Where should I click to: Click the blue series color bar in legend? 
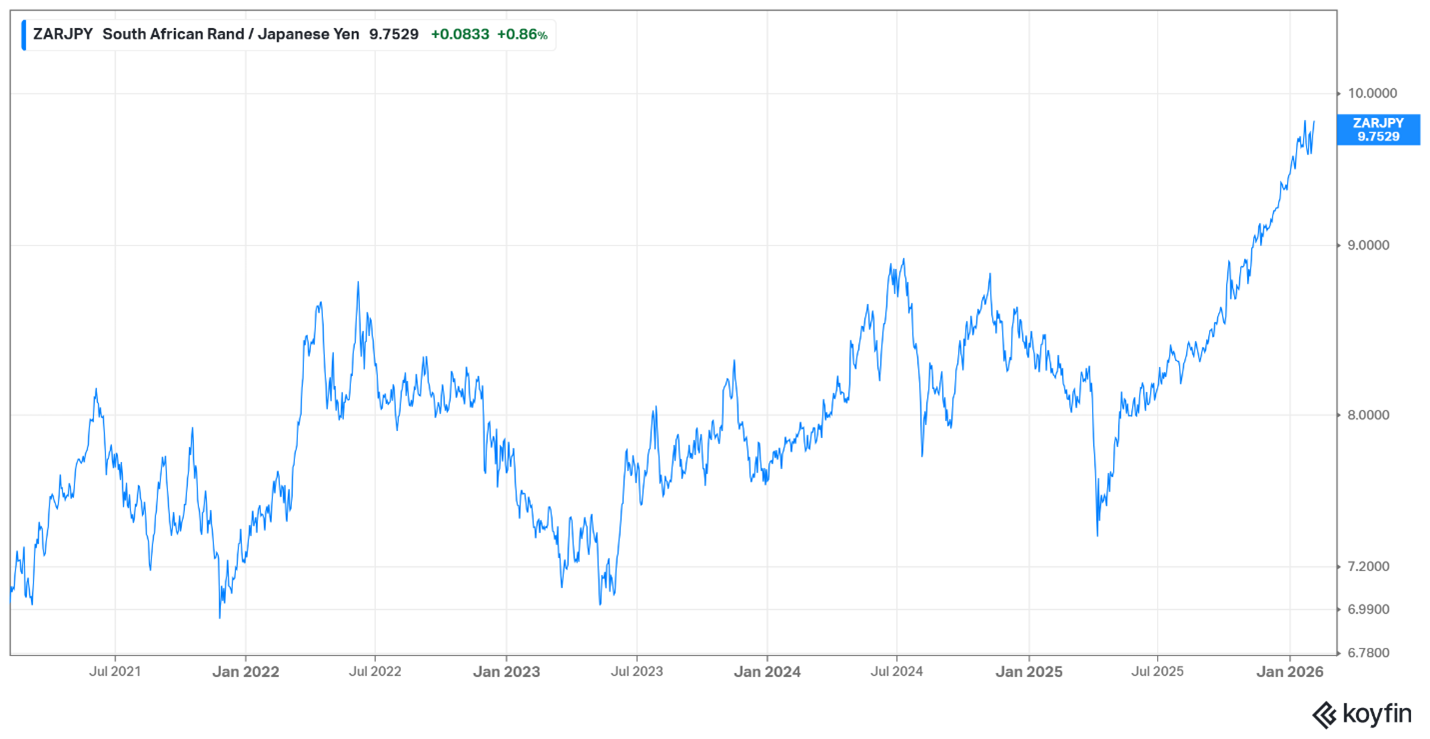tap(23, 34)
